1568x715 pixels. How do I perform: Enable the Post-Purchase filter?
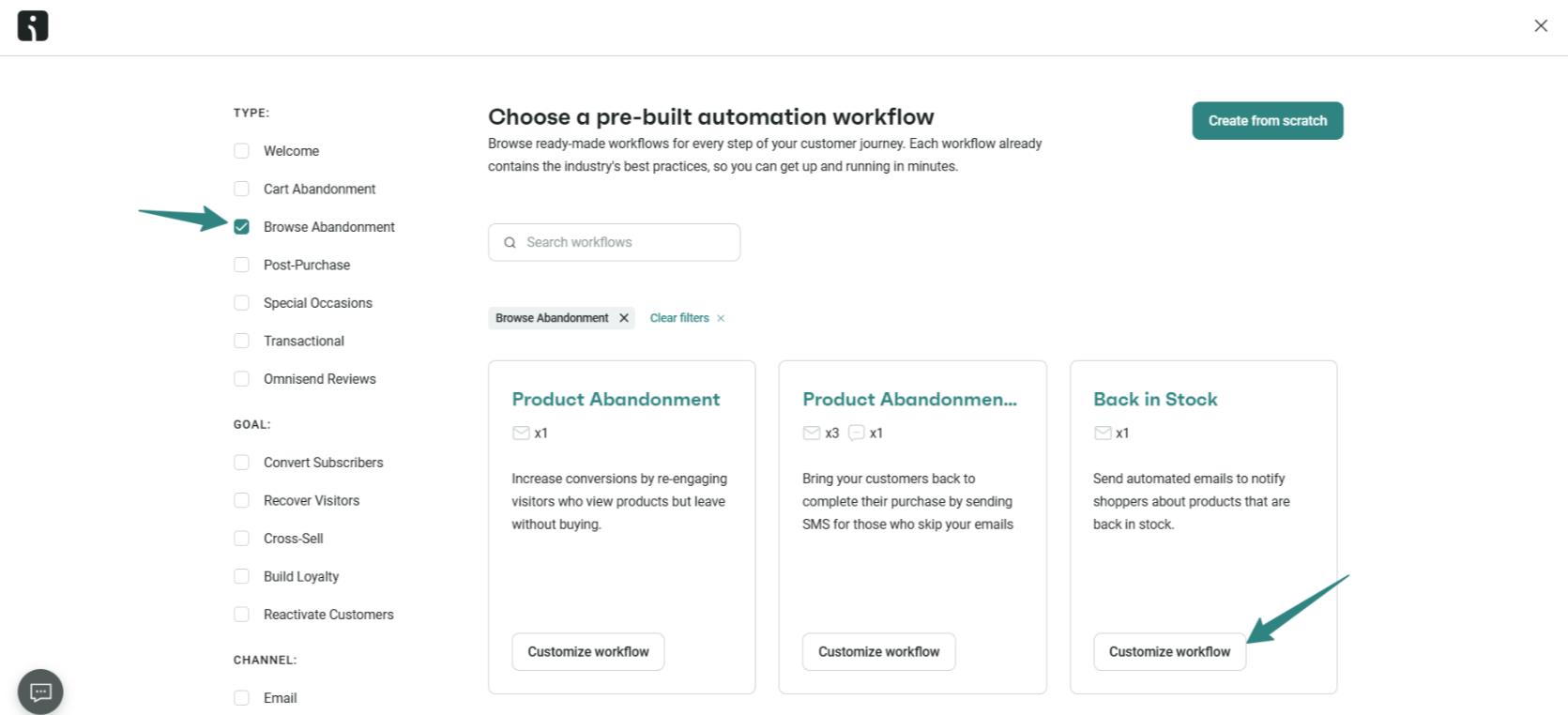tap(241, 265)
